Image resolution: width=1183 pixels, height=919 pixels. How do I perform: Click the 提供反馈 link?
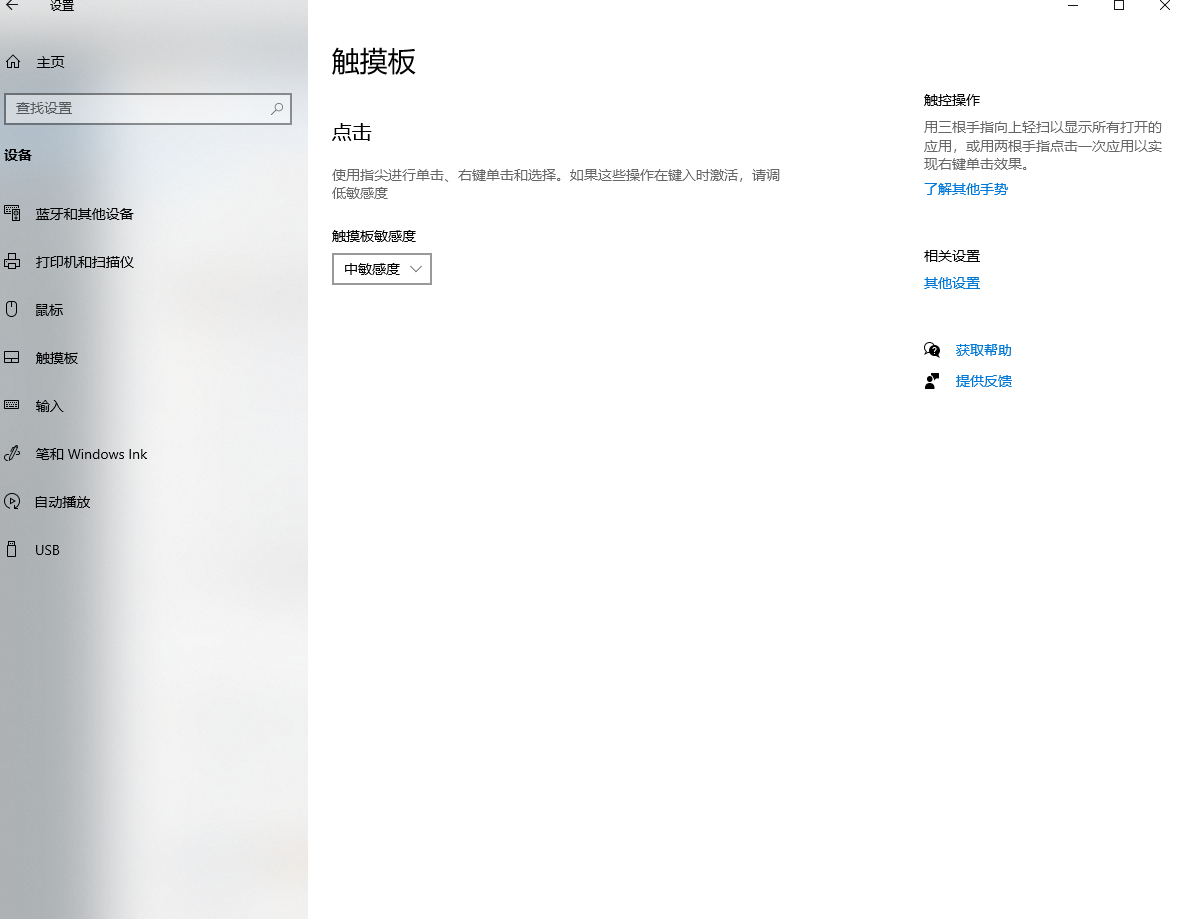(984, 381)
